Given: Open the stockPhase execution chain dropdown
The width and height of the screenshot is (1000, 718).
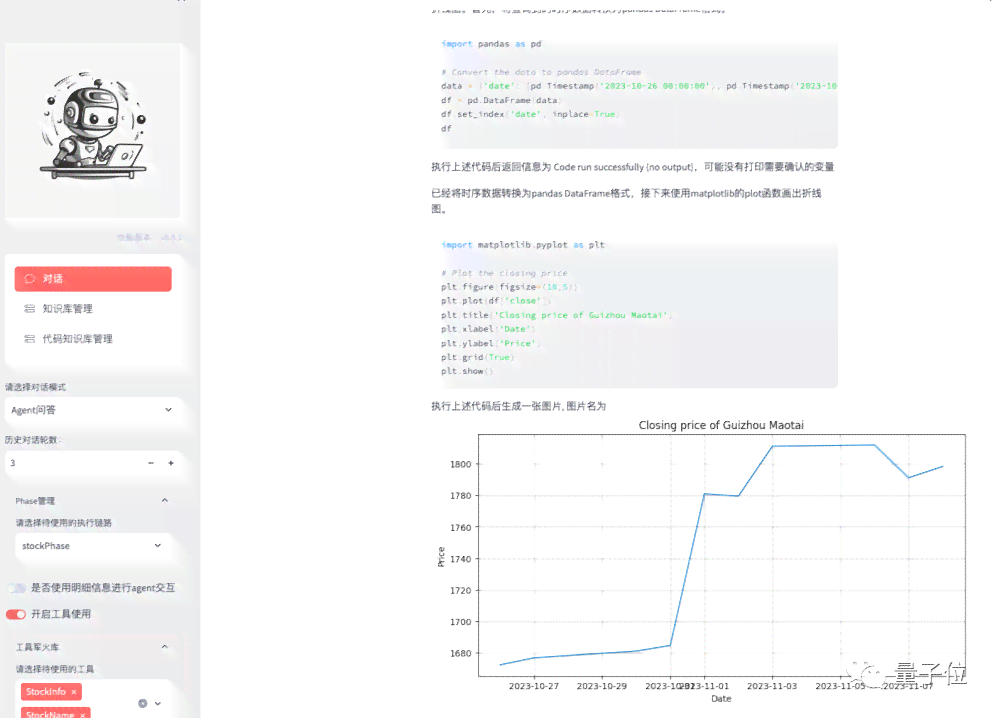Looking at the screenshot, I should pos(92,546).
